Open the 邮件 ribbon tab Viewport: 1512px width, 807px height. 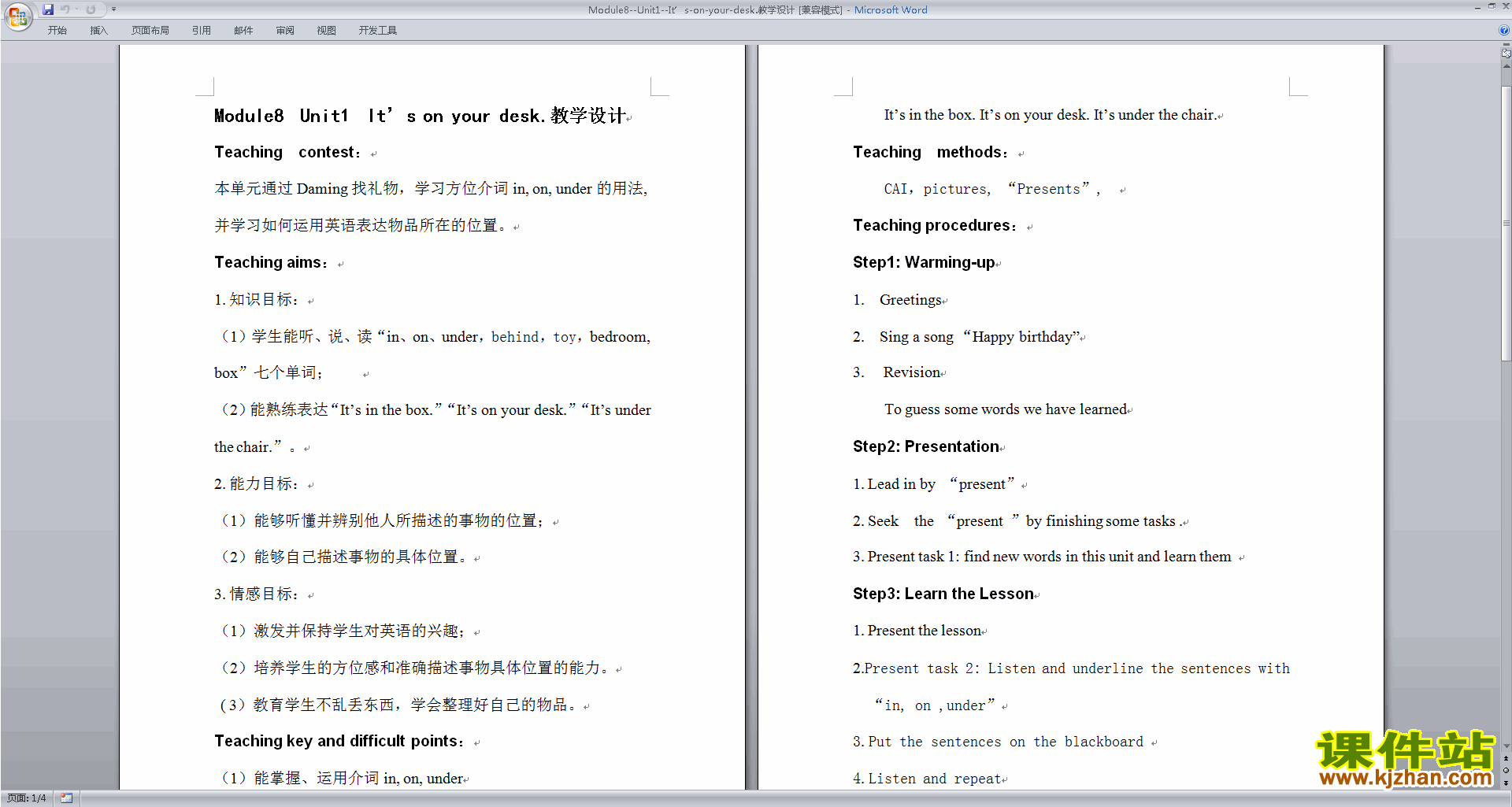click(x=243, y=31)
